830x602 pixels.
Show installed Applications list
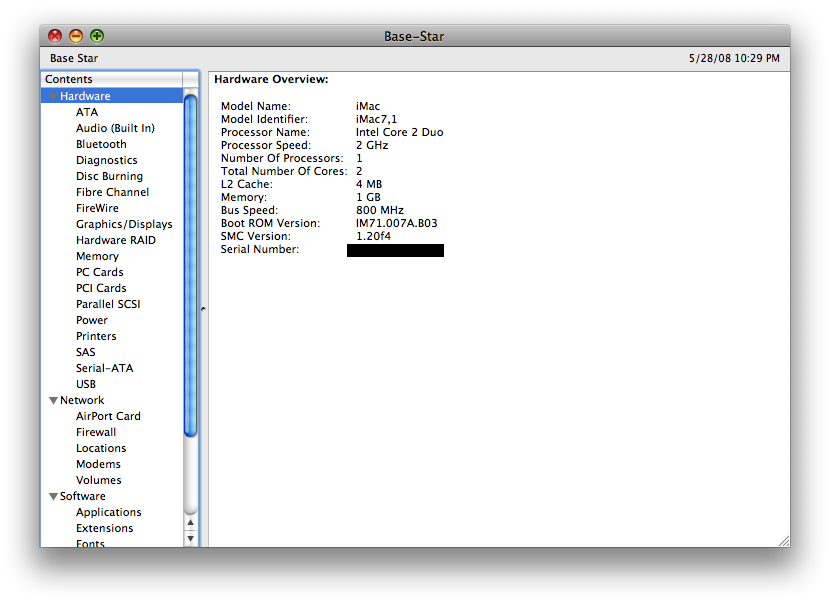109,513
